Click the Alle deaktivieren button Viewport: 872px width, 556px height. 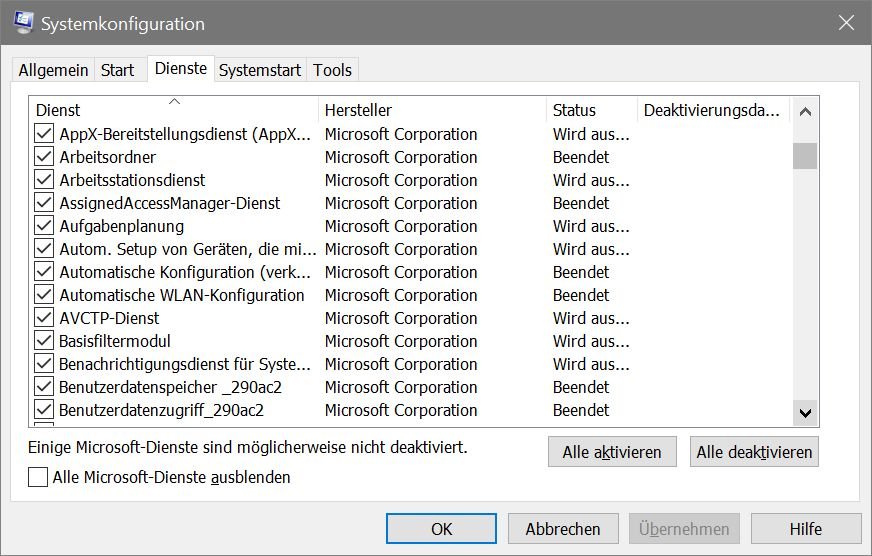(754, 452)
